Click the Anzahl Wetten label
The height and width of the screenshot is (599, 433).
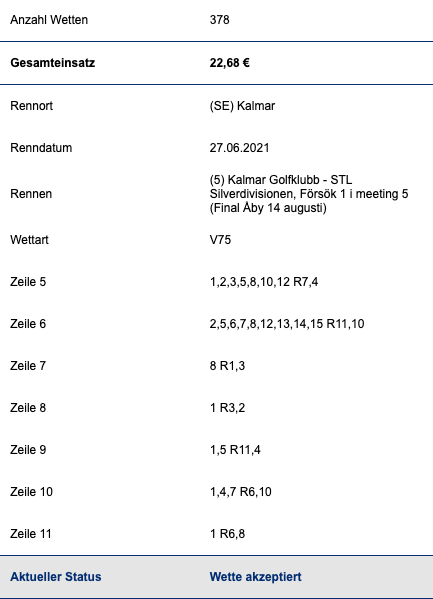tap(49, 19)
